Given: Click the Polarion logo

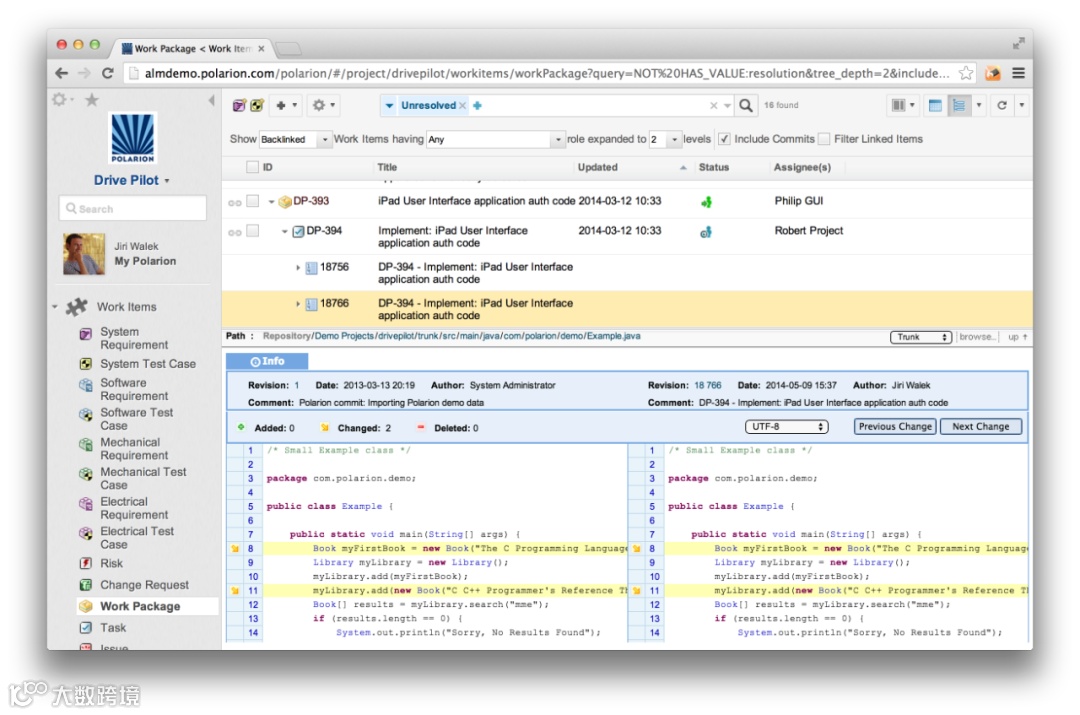Looking at the screenshot, I should tap(132, 138).
